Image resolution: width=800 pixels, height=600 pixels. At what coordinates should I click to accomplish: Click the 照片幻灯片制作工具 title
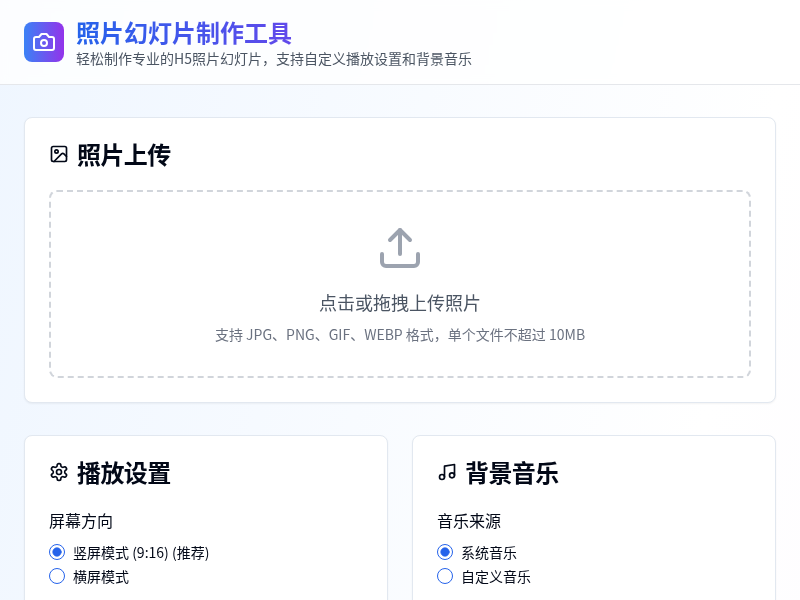[184, 34]
